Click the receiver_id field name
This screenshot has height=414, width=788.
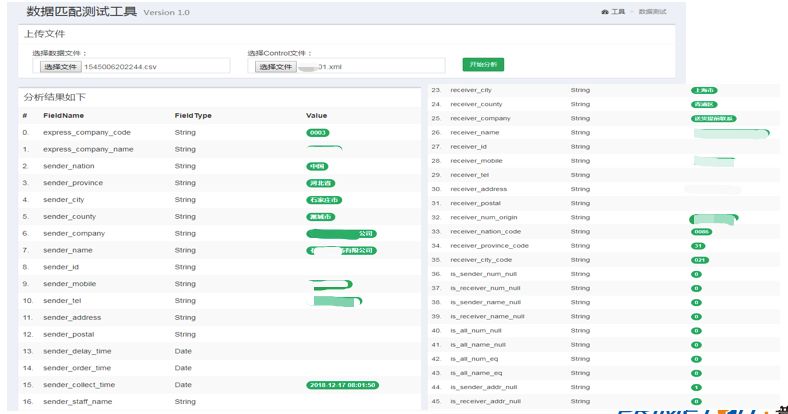click(468, 147)
